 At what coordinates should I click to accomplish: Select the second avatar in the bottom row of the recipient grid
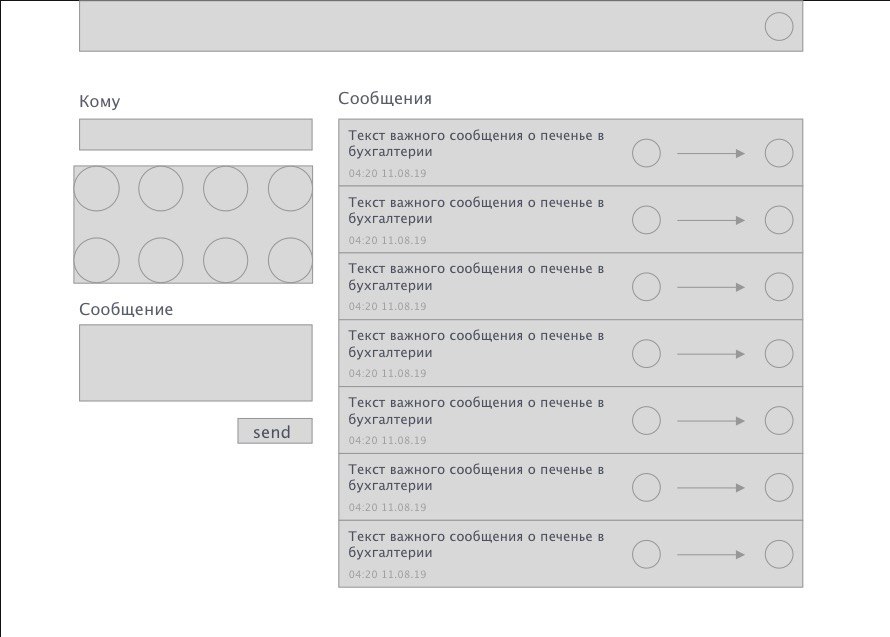coord(161,260)
